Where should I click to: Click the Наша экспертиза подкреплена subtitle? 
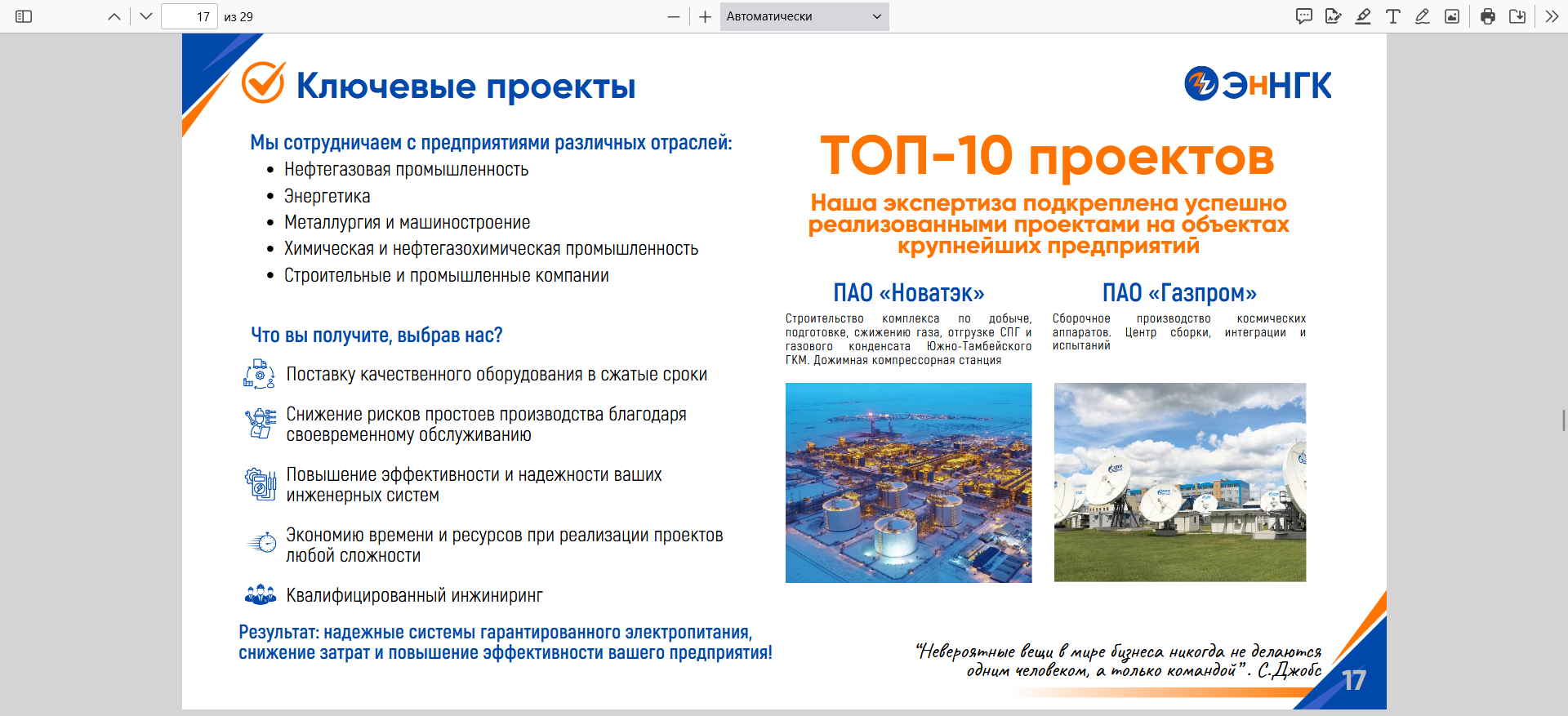[1049, 225]
